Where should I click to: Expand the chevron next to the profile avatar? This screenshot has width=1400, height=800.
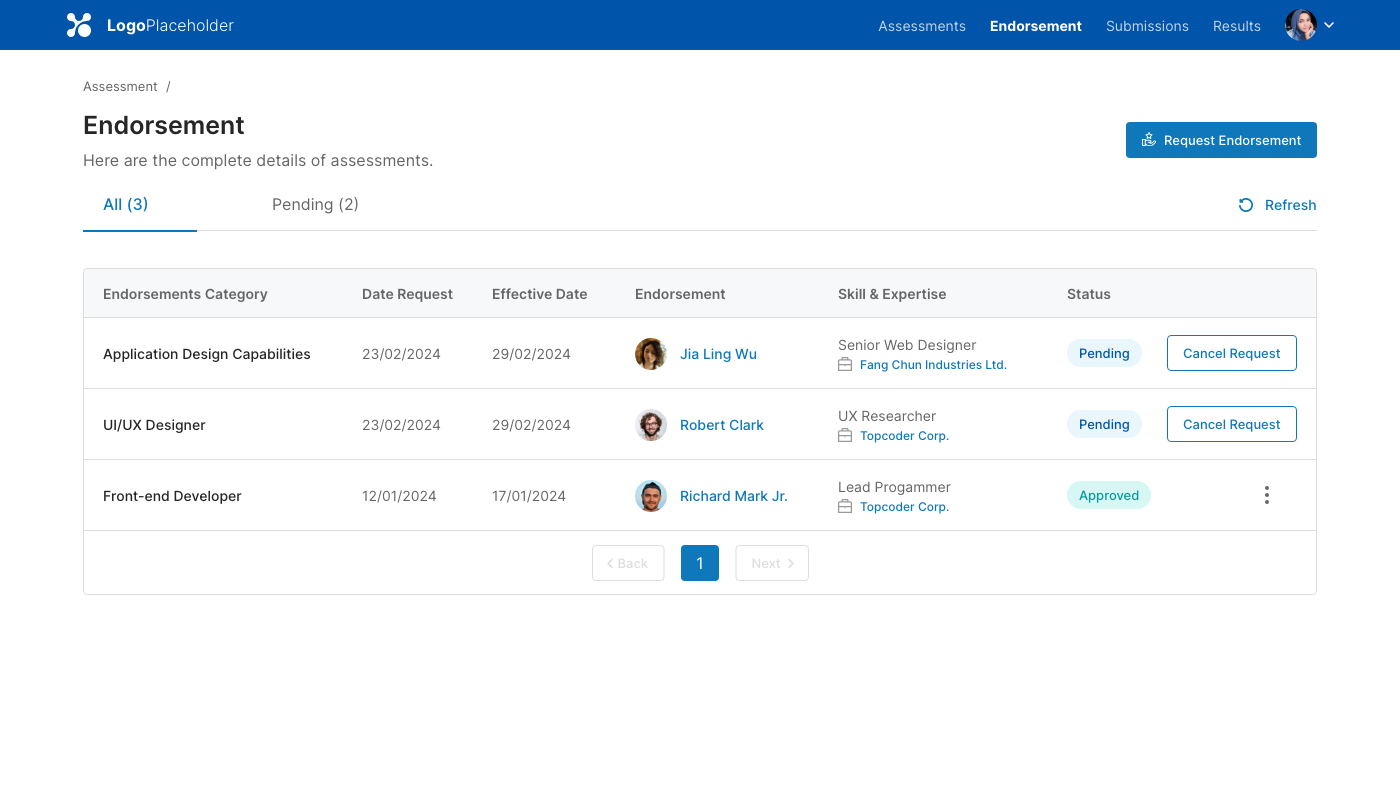[x=1329, y=26]
